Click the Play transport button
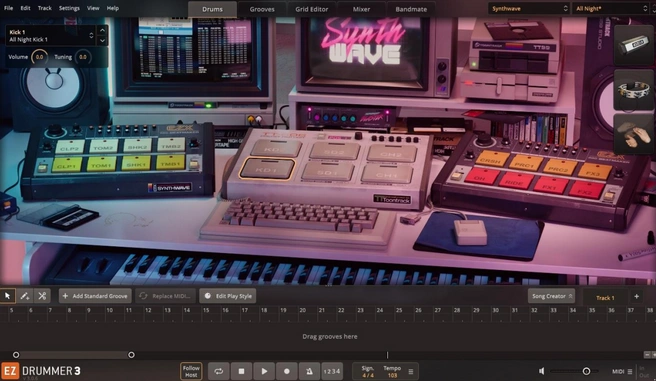The height and width of the screenshot is (381, 656). (264, 371)
